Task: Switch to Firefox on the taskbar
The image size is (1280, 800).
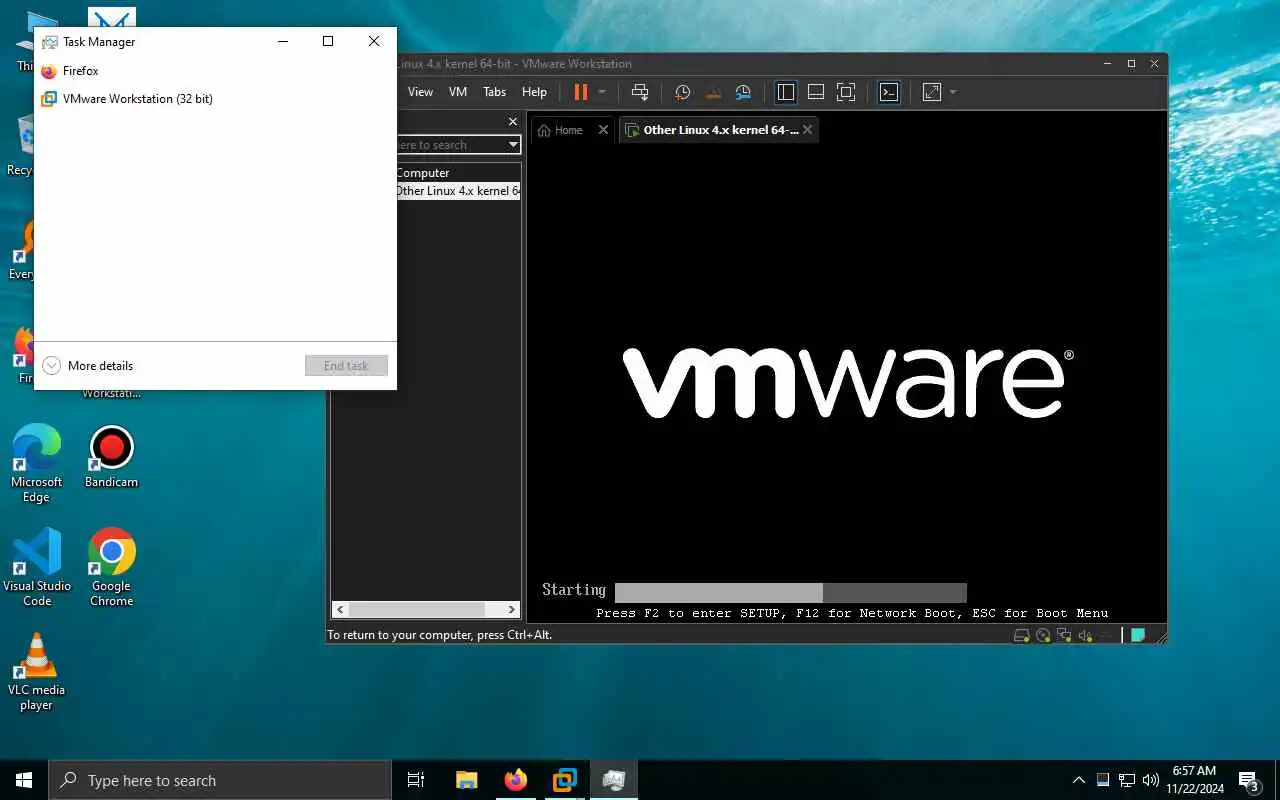Action: pyautogui.click(x=516, y=780)
